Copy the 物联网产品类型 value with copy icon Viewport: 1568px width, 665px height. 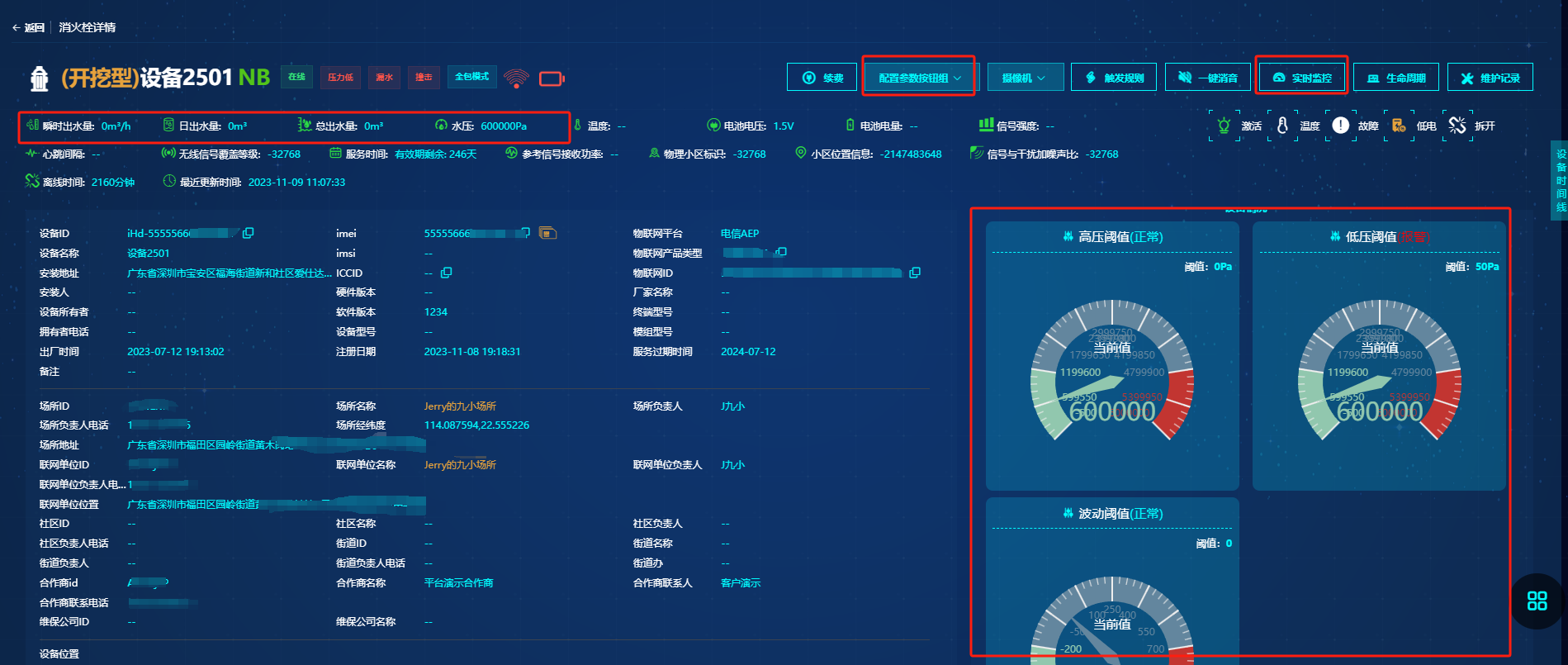point(781,252)
